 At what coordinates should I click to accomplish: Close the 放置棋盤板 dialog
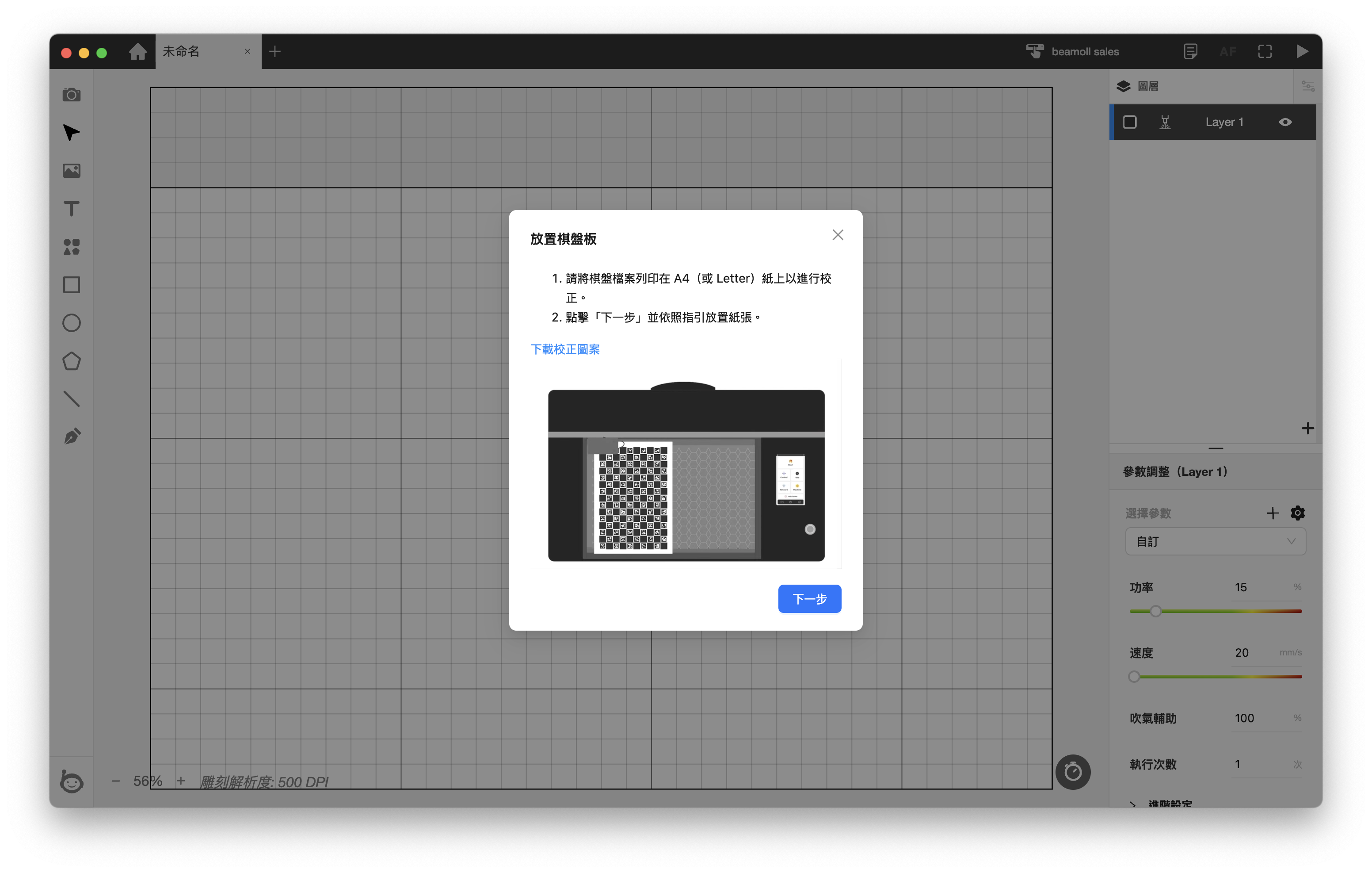838,235
